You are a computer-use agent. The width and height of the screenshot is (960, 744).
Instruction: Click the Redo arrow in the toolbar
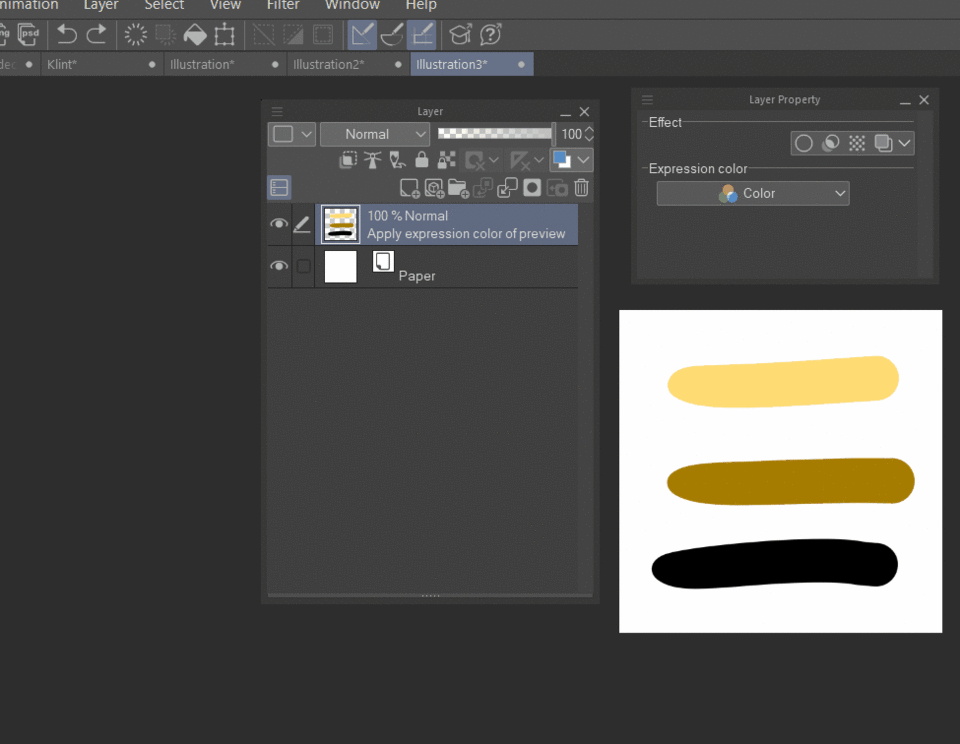(97, 35)
